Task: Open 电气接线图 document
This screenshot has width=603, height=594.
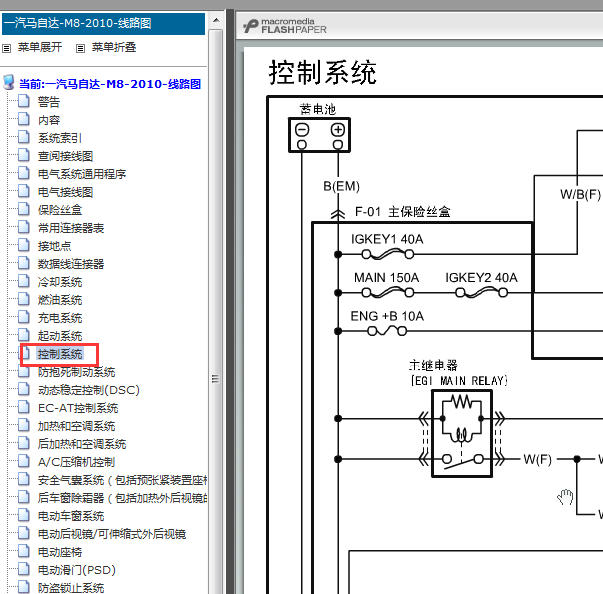Action: [x=65, y=192]
